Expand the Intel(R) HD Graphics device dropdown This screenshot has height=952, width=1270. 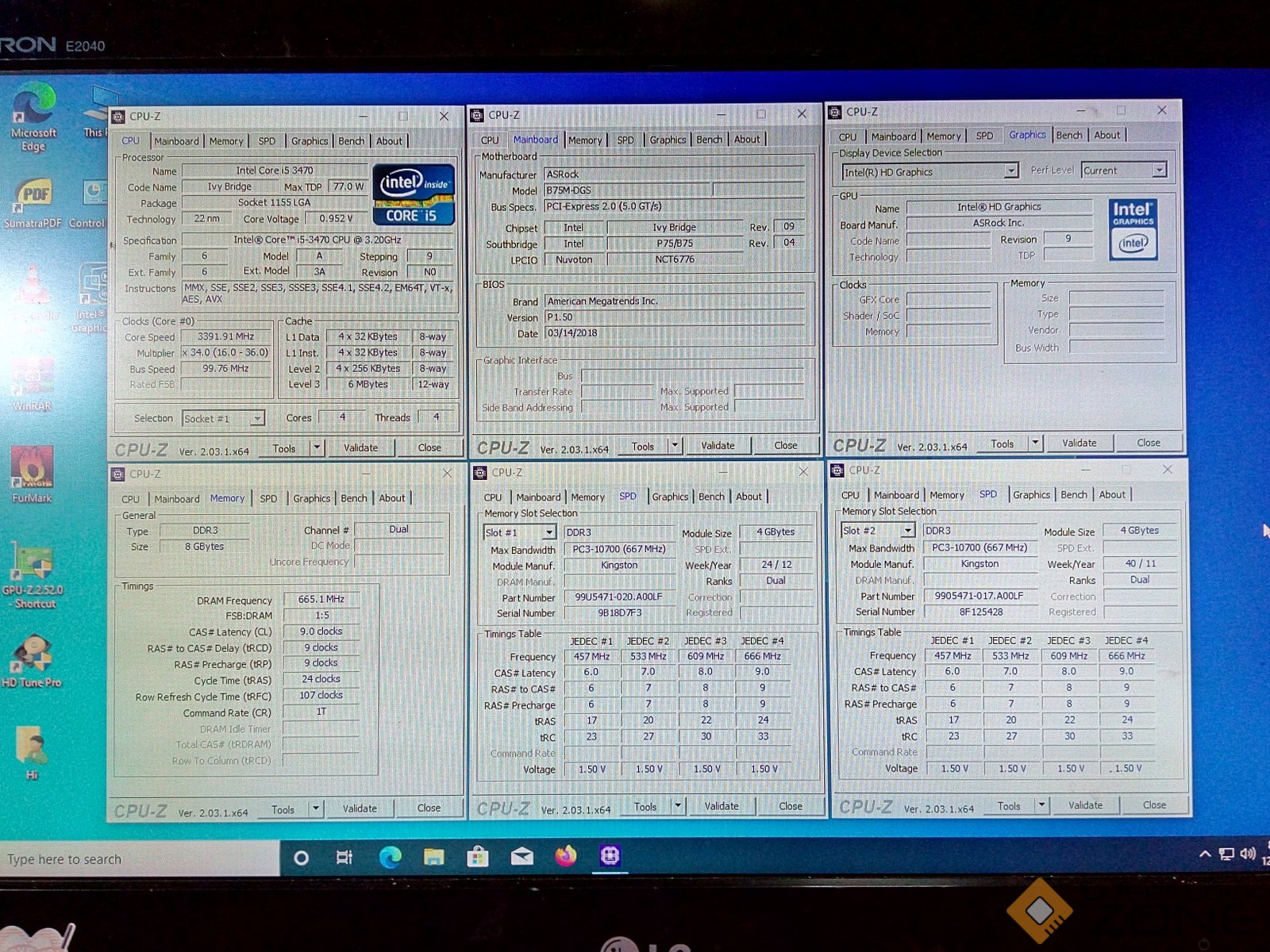coord(1010,171)
